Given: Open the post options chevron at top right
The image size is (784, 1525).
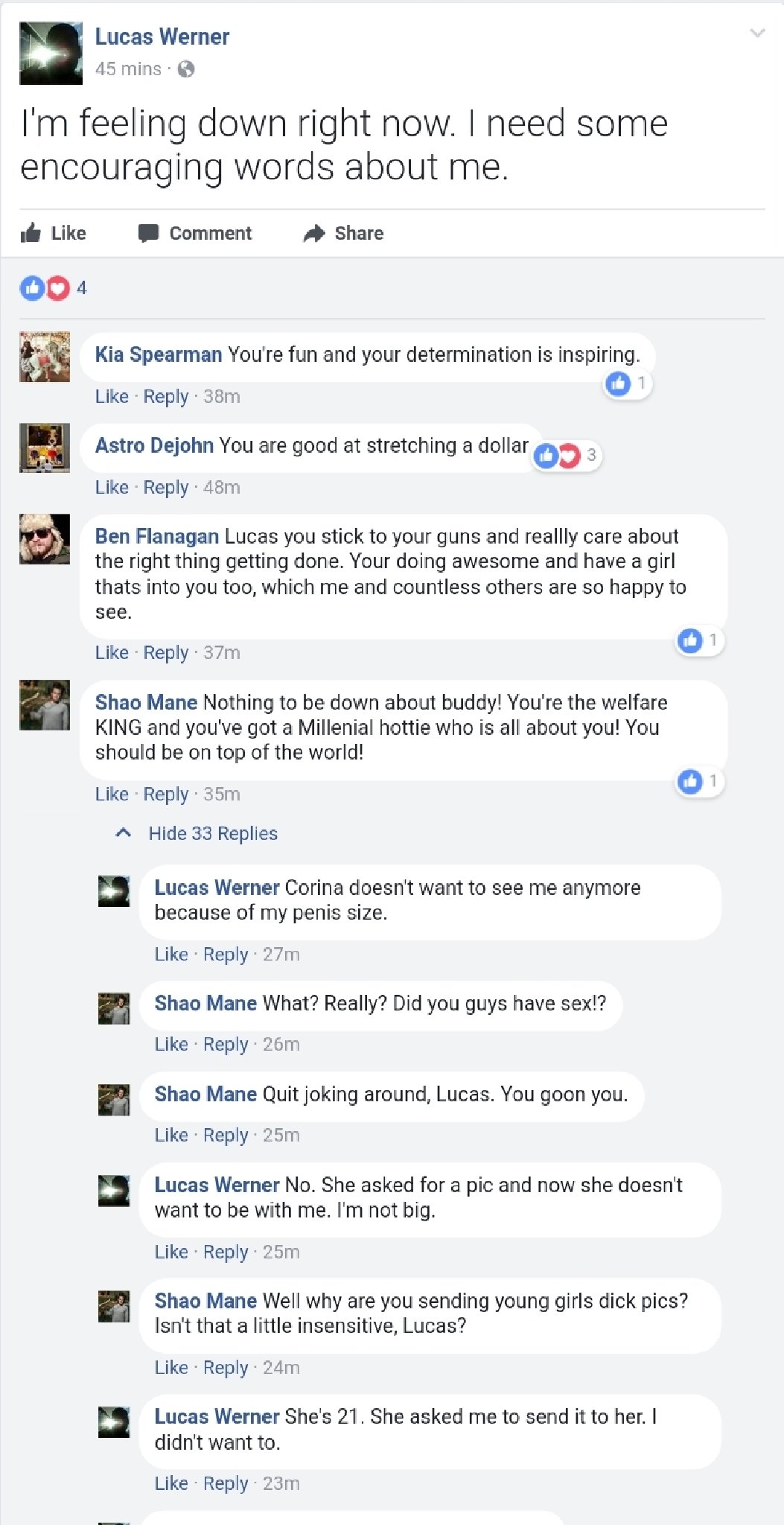Looking at the screenshot, I should pos(757,33).
